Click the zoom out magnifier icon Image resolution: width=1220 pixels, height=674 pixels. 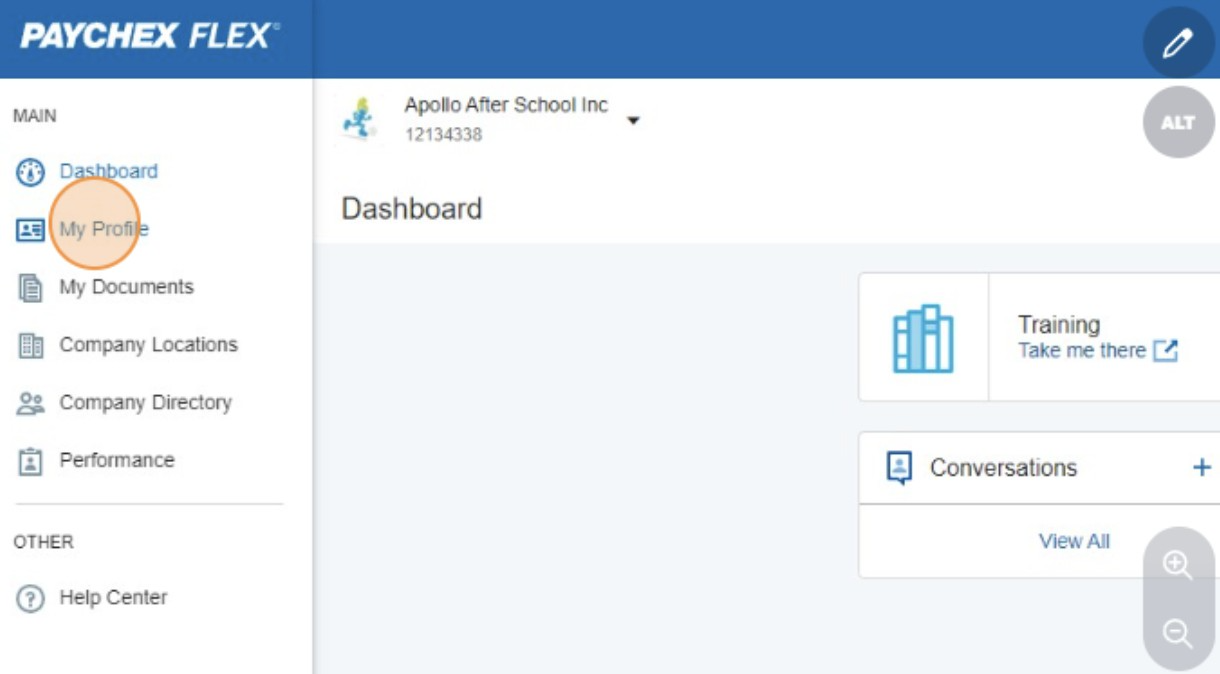click(1178, 633)
